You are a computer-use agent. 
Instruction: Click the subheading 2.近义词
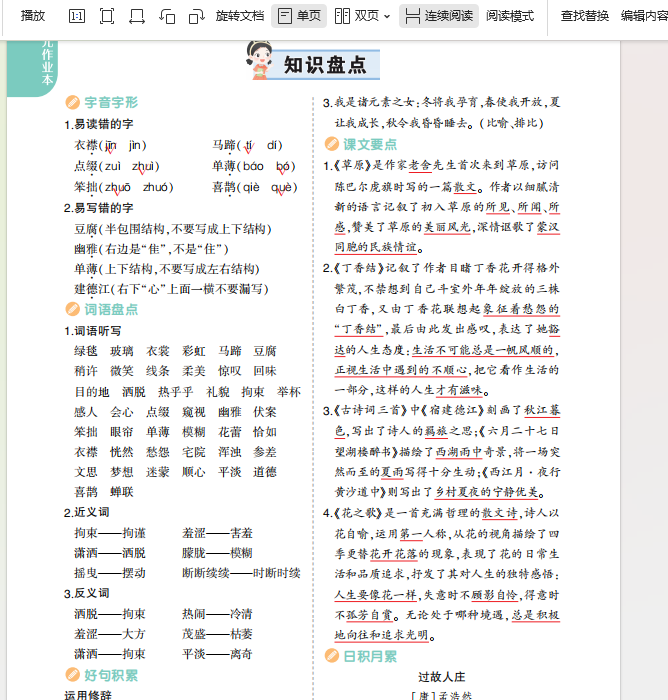[x=87, y=512]
